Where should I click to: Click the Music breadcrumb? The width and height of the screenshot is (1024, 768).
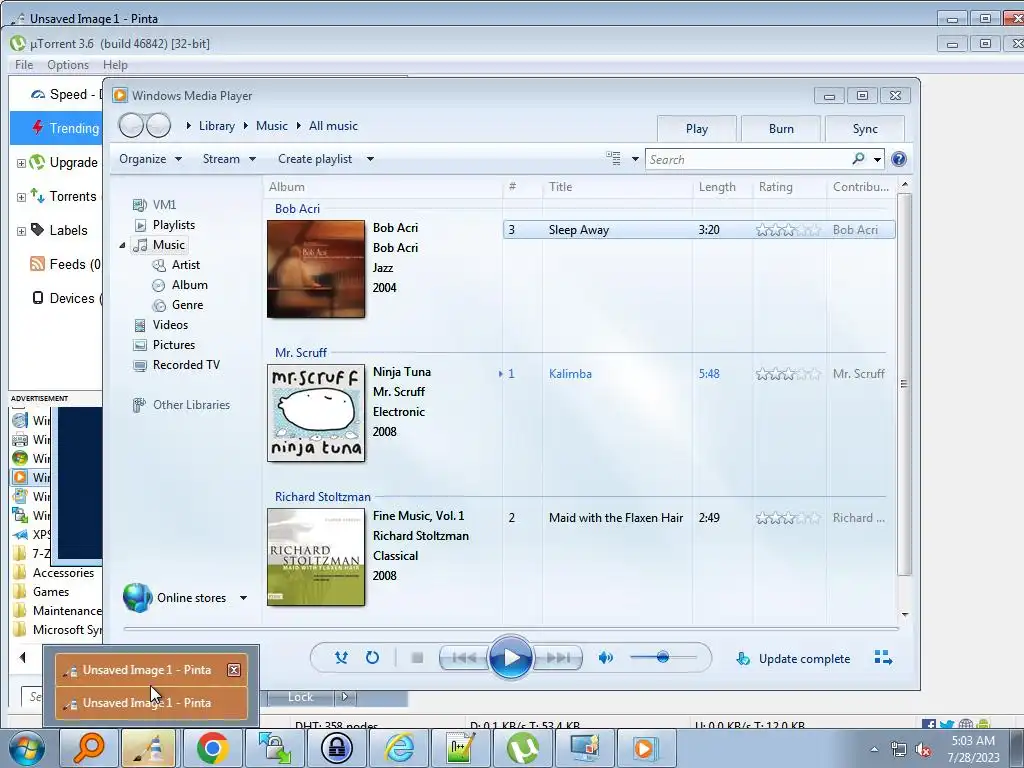tap(272, 126)
